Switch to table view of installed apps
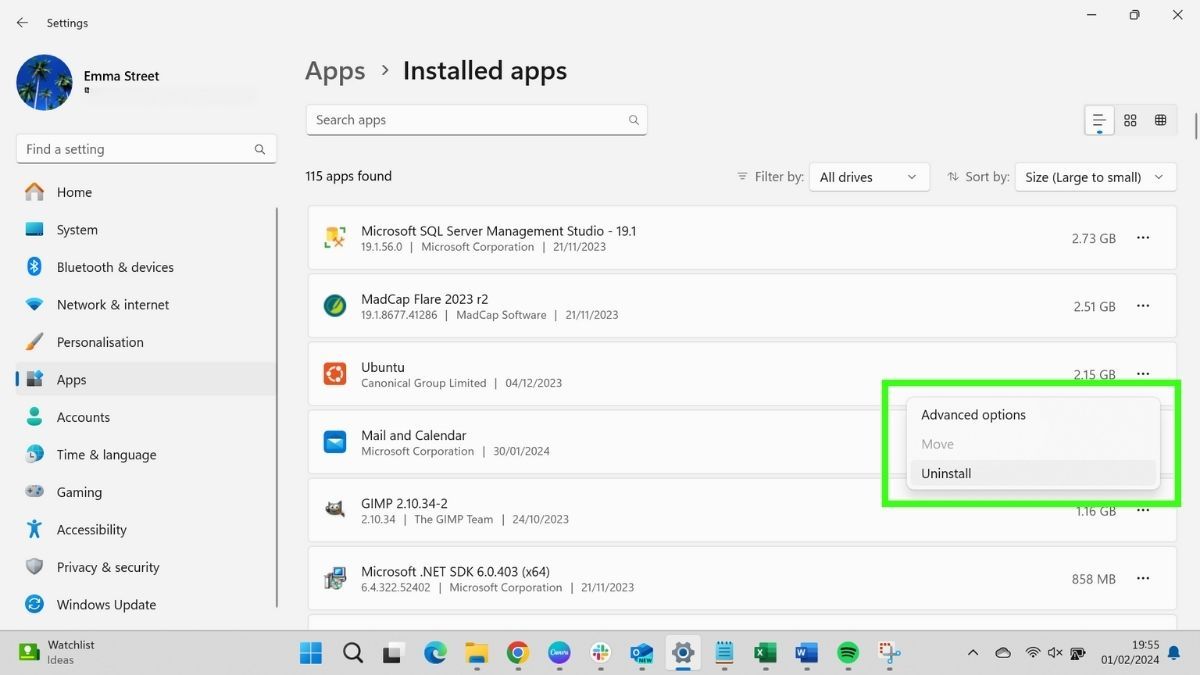 (x=1161, y=120)
